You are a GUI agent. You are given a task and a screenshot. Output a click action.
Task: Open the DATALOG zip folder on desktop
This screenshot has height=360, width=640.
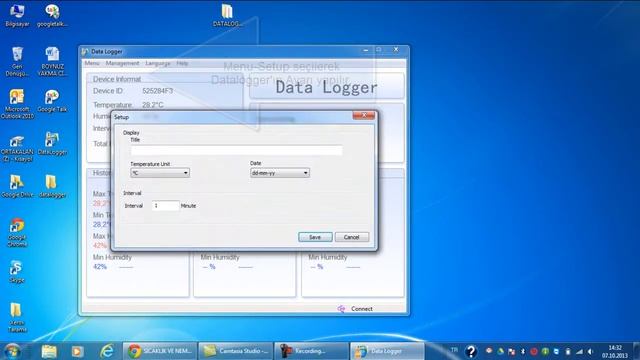pos(227,15)
